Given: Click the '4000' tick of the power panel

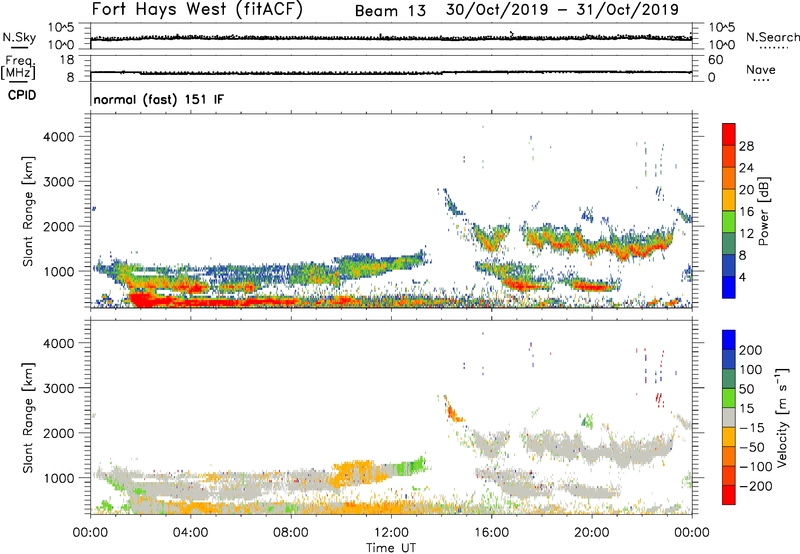Looking at the screenshot, I should point(59,136).
